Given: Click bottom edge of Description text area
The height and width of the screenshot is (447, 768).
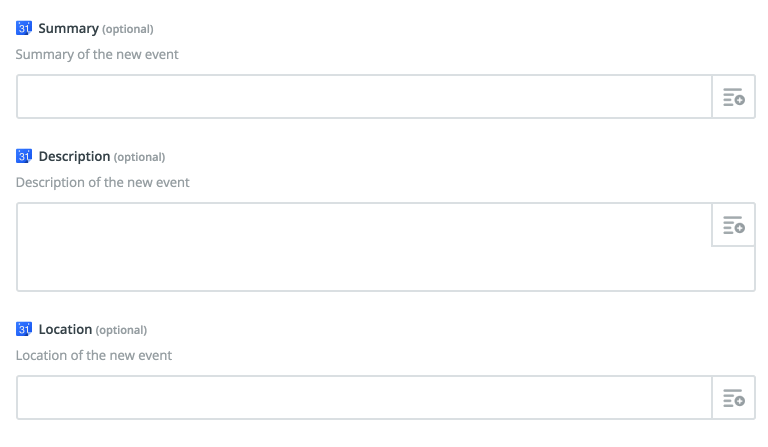Looking at the screenshot, I should coord(386,290).
